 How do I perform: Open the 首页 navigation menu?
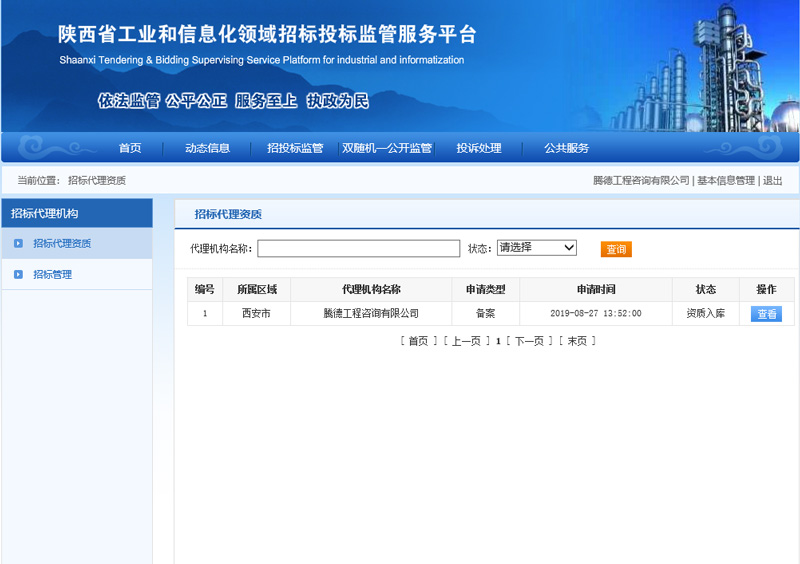pyautogui.click(x=130, y=148)
